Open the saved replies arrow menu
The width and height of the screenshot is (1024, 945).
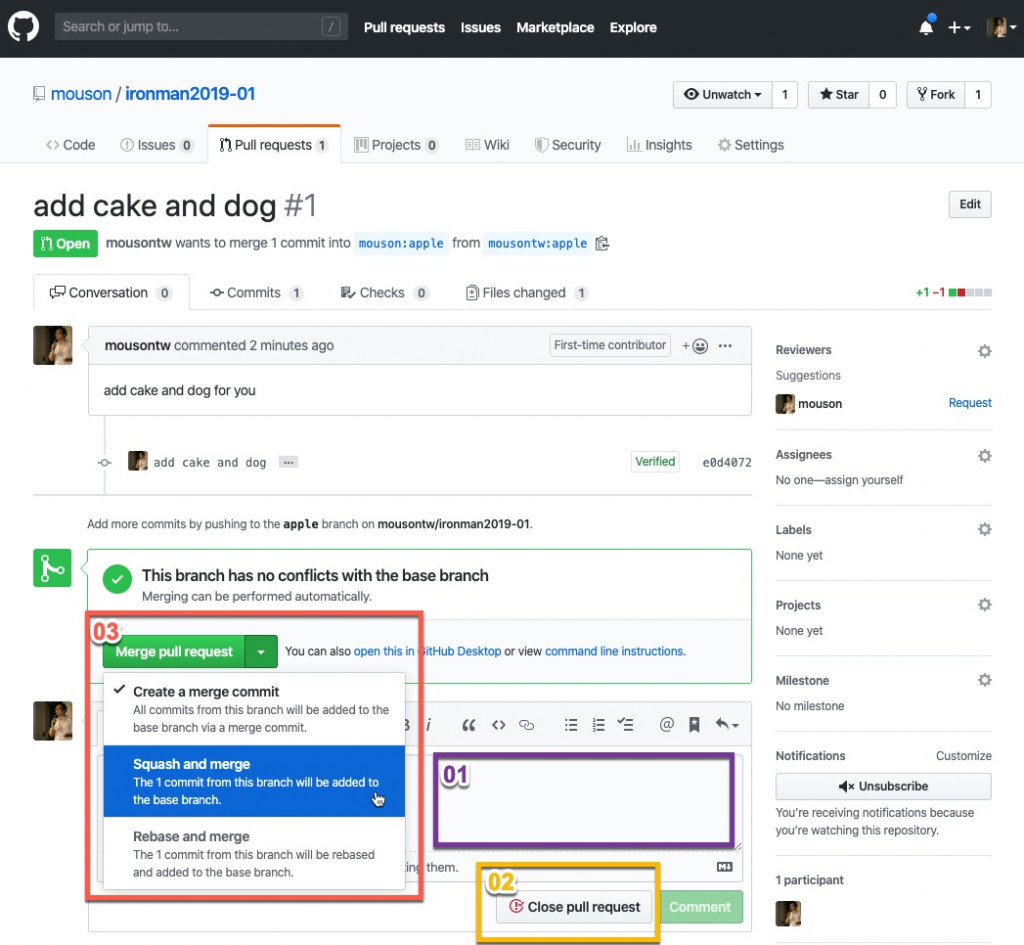[x=727, y=725]
